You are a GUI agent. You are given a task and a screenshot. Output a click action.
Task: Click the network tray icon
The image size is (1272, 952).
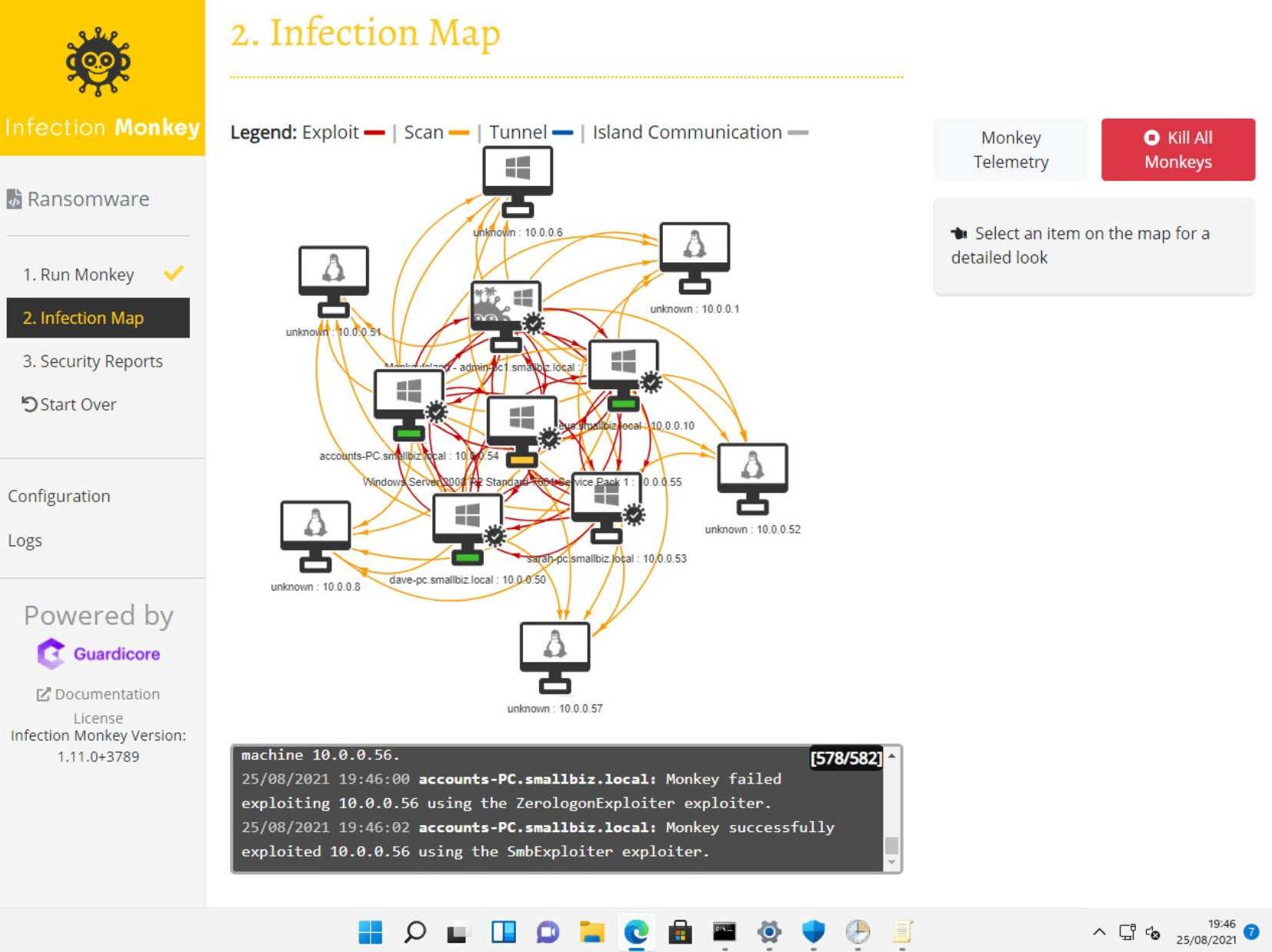point(1127,932)
